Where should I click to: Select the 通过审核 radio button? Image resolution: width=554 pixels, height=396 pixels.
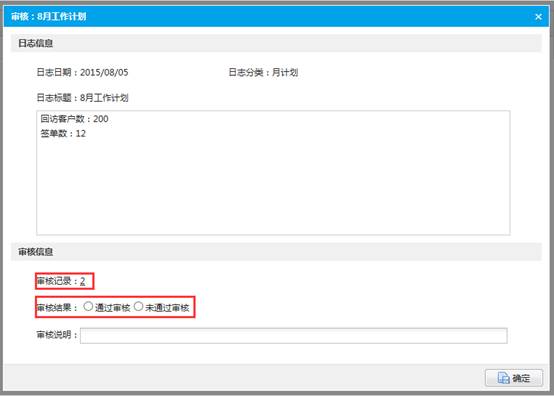pyautogui.click(x=88, y=307)
